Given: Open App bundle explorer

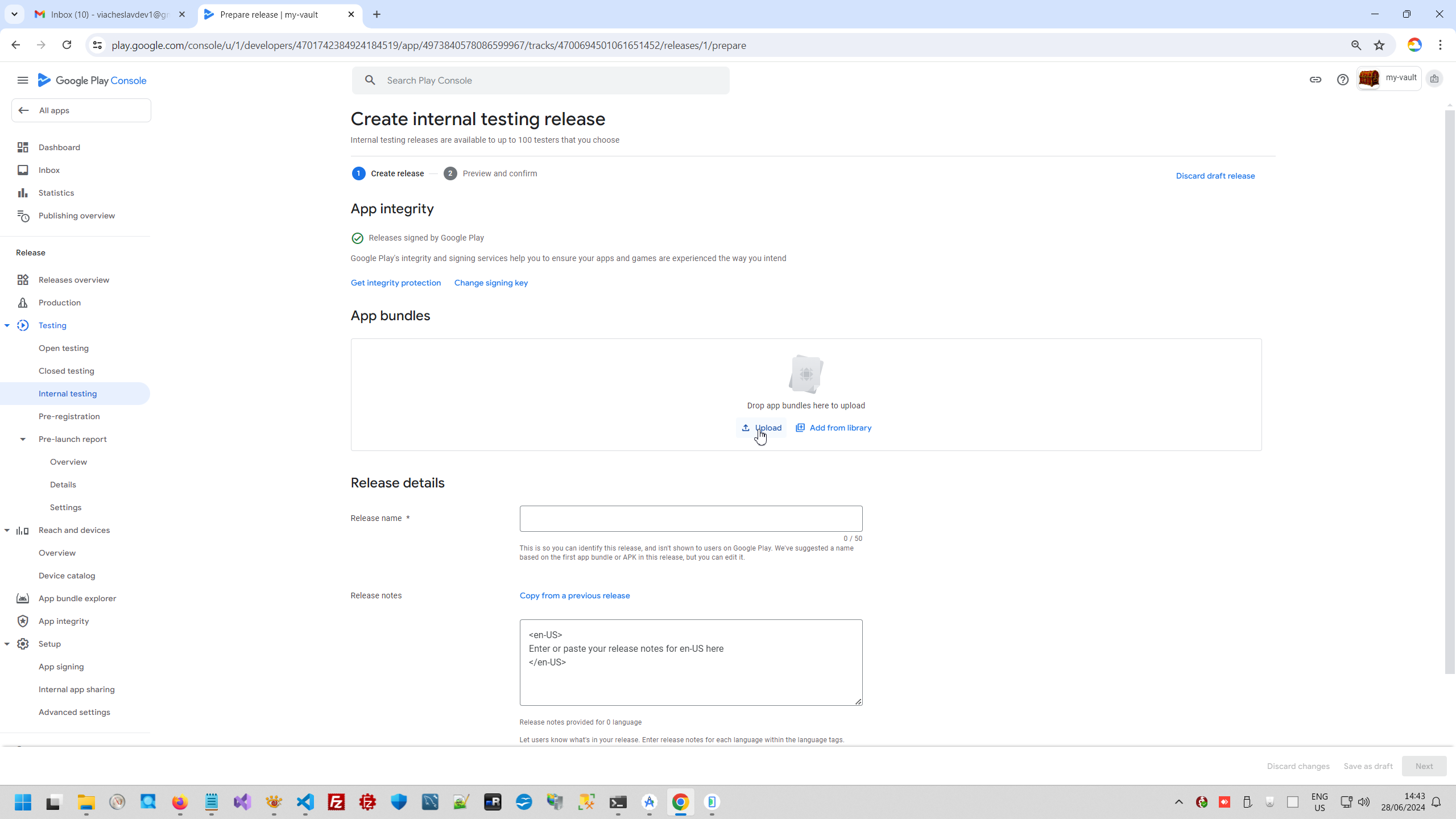Looking at the screenshot, I should coord(77,598).
